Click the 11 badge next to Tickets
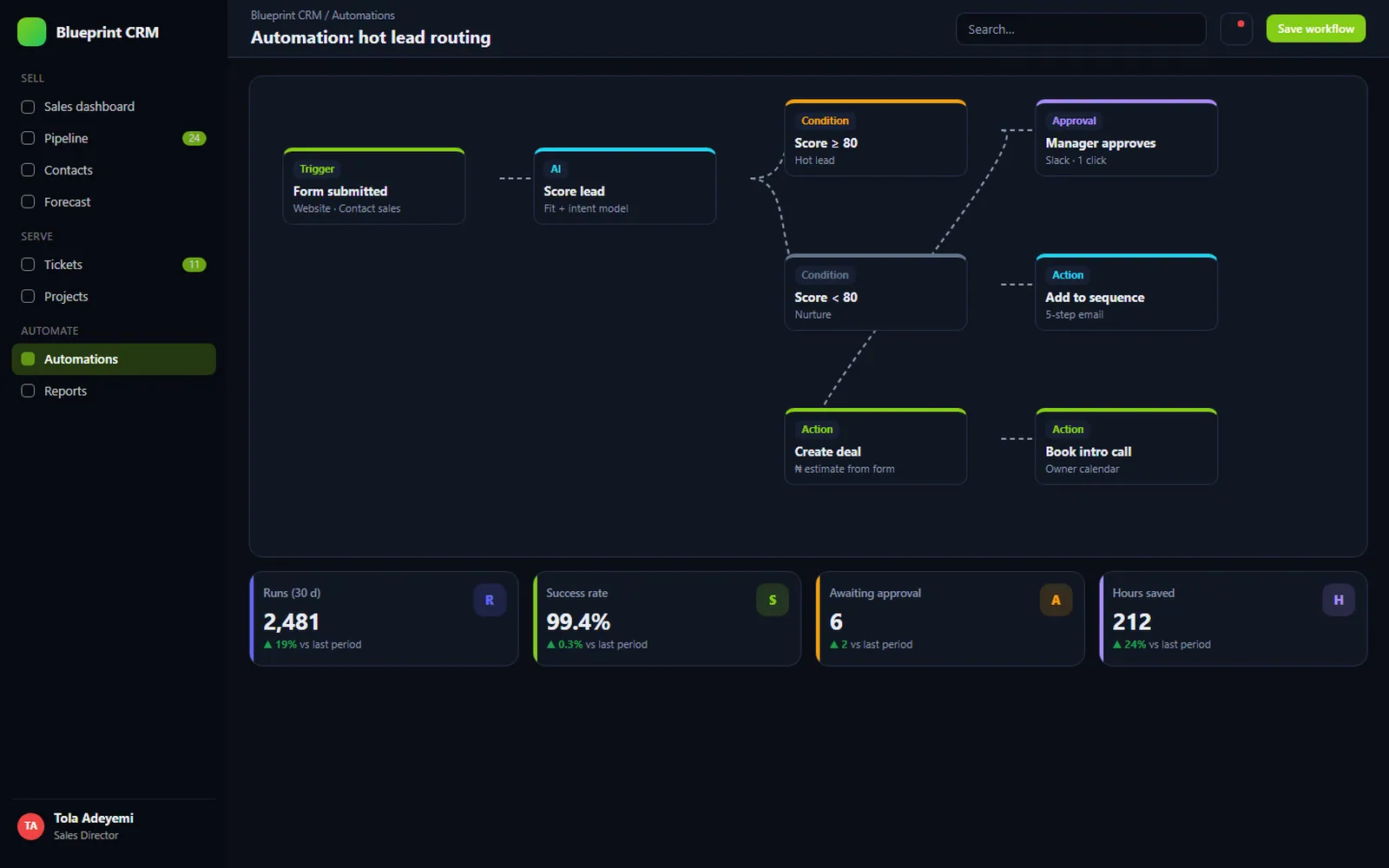1389x868 pixels. [x=194, y=265]
